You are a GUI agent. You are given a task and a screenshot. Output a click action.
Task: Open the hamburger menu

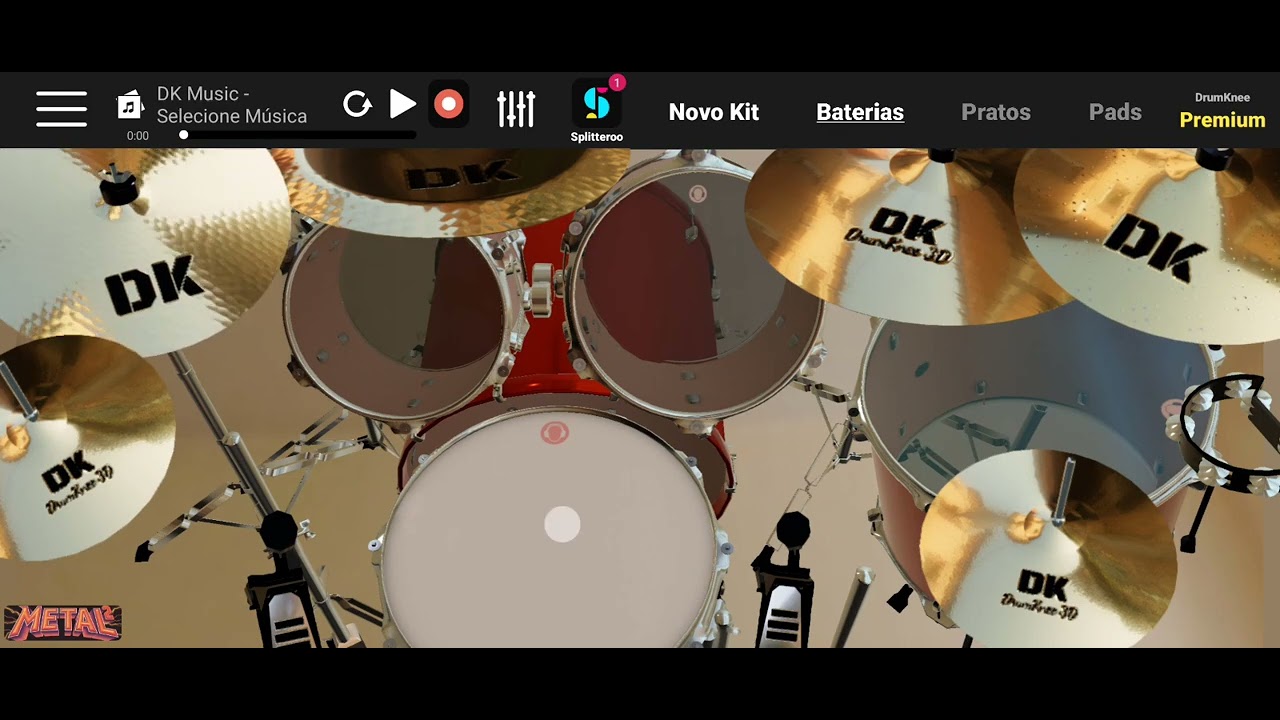pyautogui.click(x=61, y=109)
